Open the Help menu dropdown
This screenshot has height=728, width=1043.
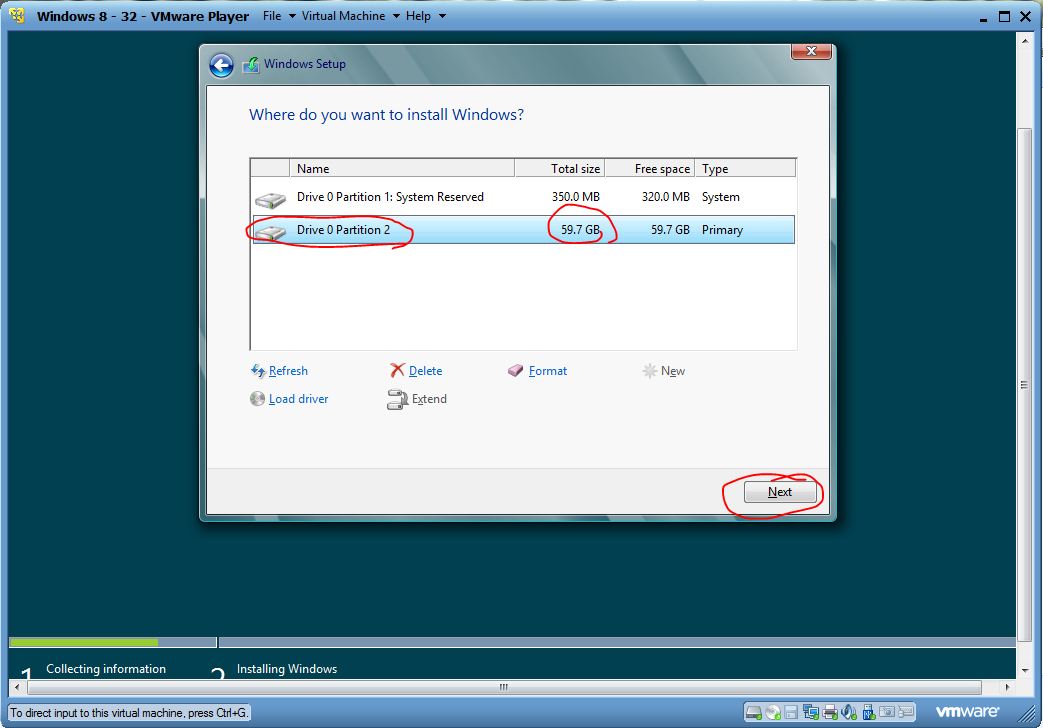pos(426,15)
